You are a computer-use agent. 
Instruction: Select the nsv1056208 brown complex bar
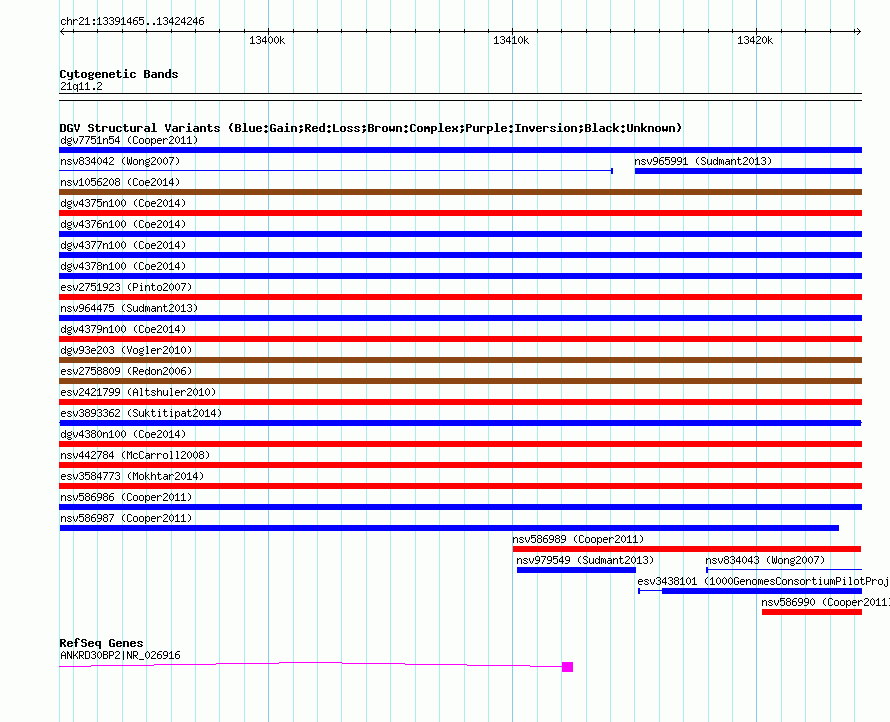click(460, 192)
